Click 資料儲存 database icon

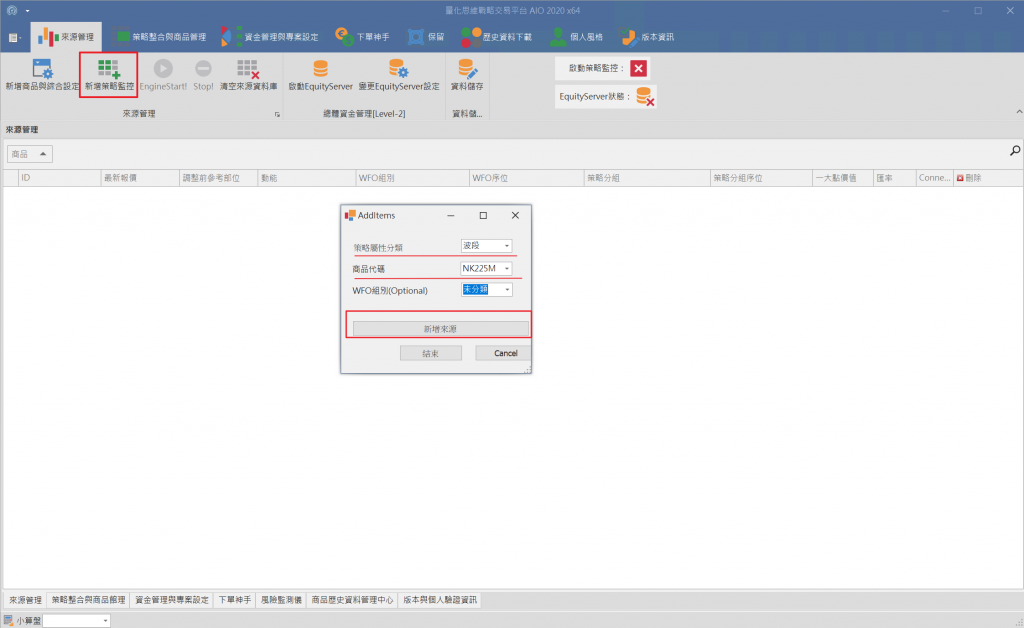[468, 69]
